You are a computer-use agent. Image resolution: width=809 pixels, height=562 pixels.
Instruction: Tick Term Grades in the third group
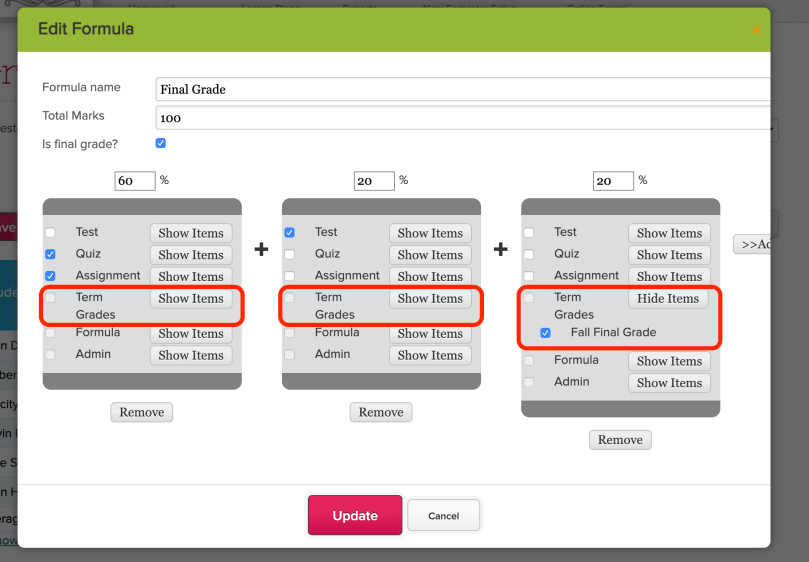[x=529, y=298]
